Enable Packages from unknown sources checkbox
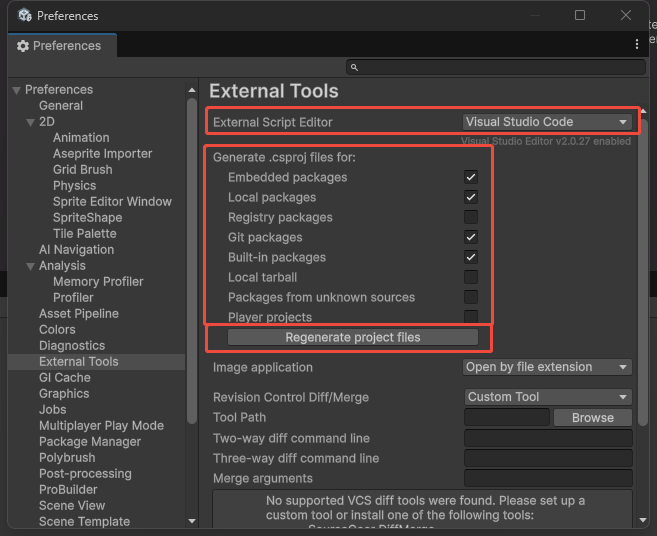 pos(471,297)
